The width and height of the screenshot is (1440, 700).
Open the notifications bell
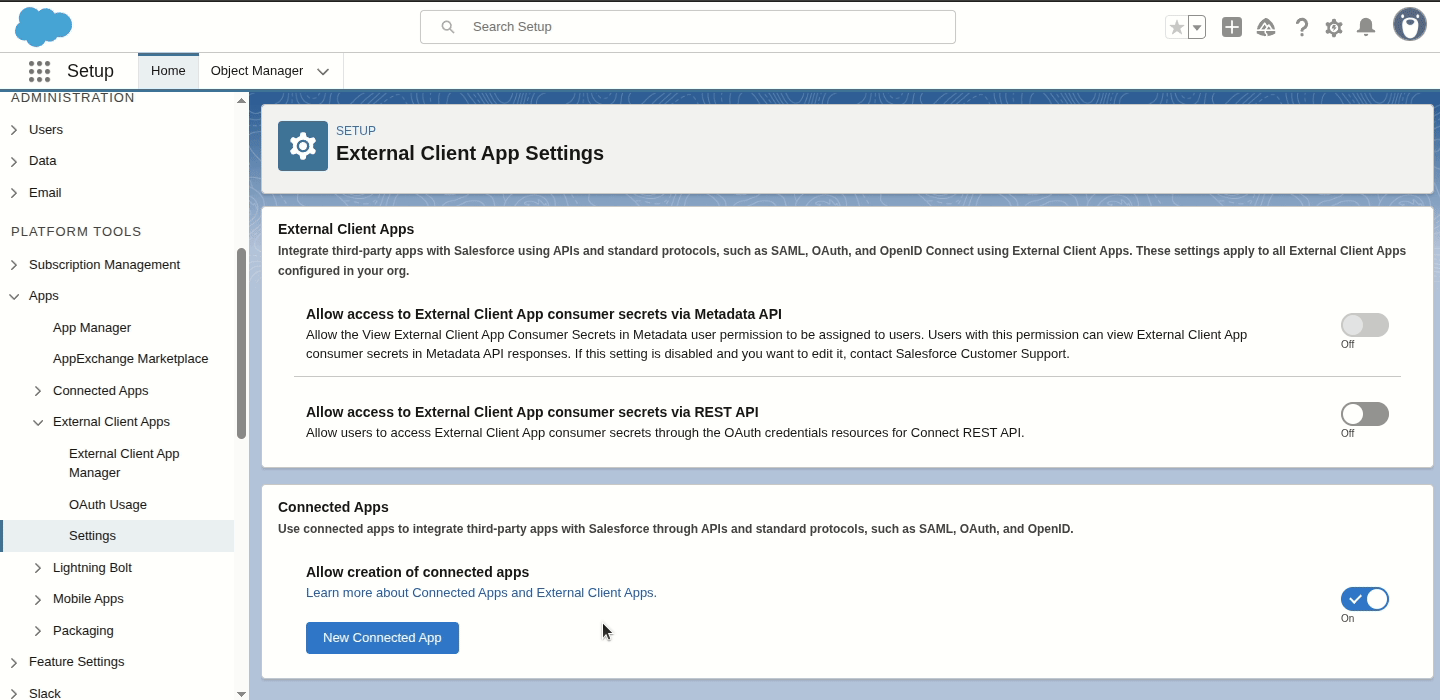tap(1365, 27)
